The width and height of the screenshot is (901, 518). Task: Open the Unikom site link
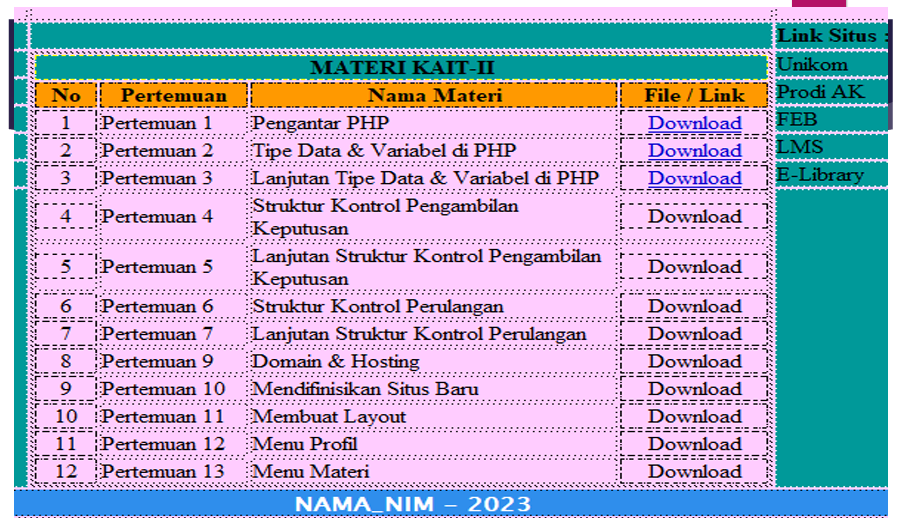812,65
